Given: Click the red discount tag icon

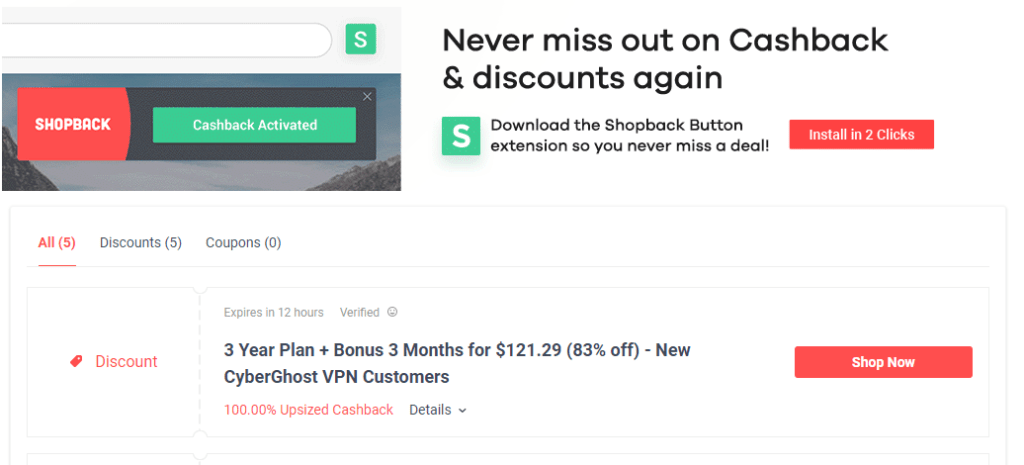Looking at the screenshot, I should point(77,362).
